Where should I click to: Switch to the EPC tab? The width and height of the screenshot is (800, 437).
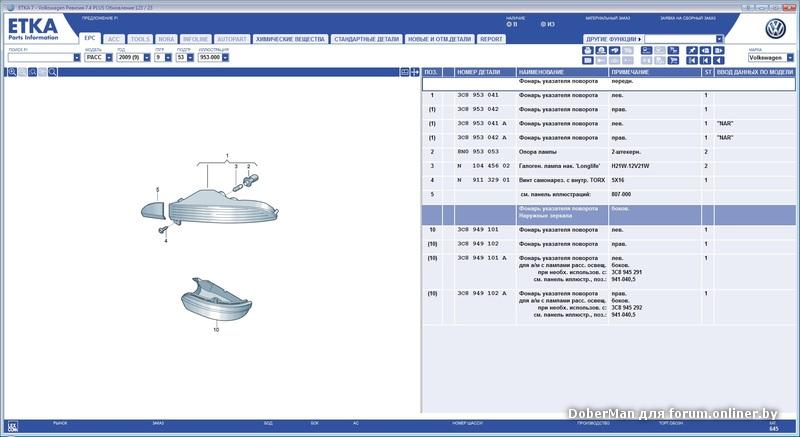(90, 38)
